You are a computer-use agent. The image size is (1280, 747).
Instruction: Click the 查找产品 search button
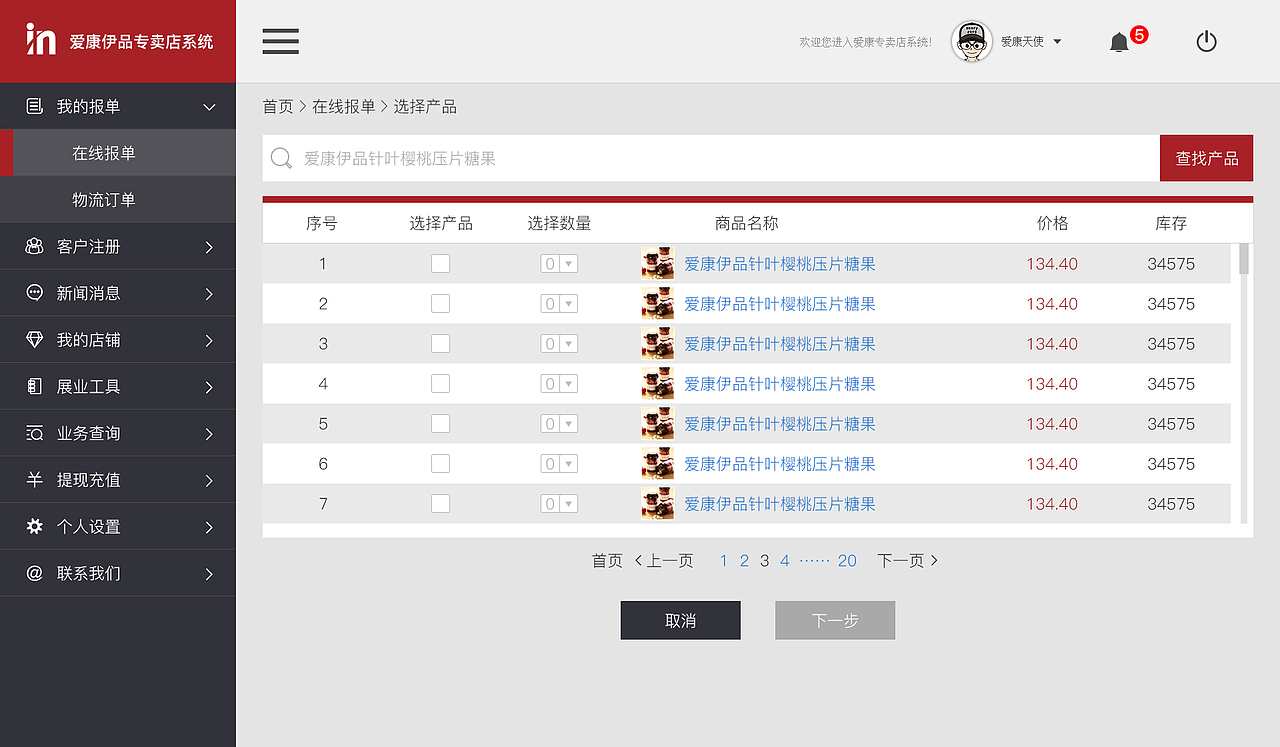click(1206, 157)
